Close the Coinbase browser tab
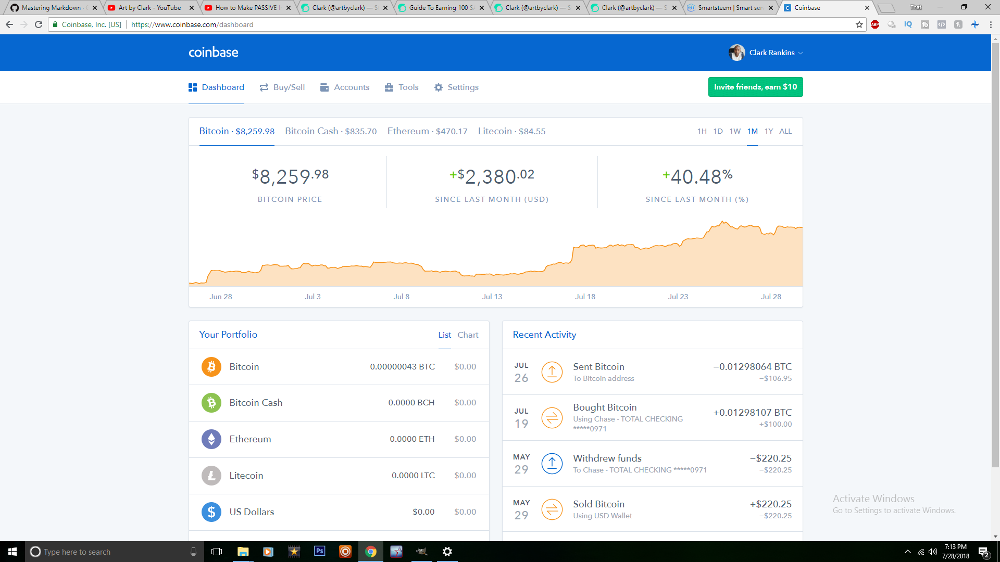The image size is (1000, 562). 867,8
